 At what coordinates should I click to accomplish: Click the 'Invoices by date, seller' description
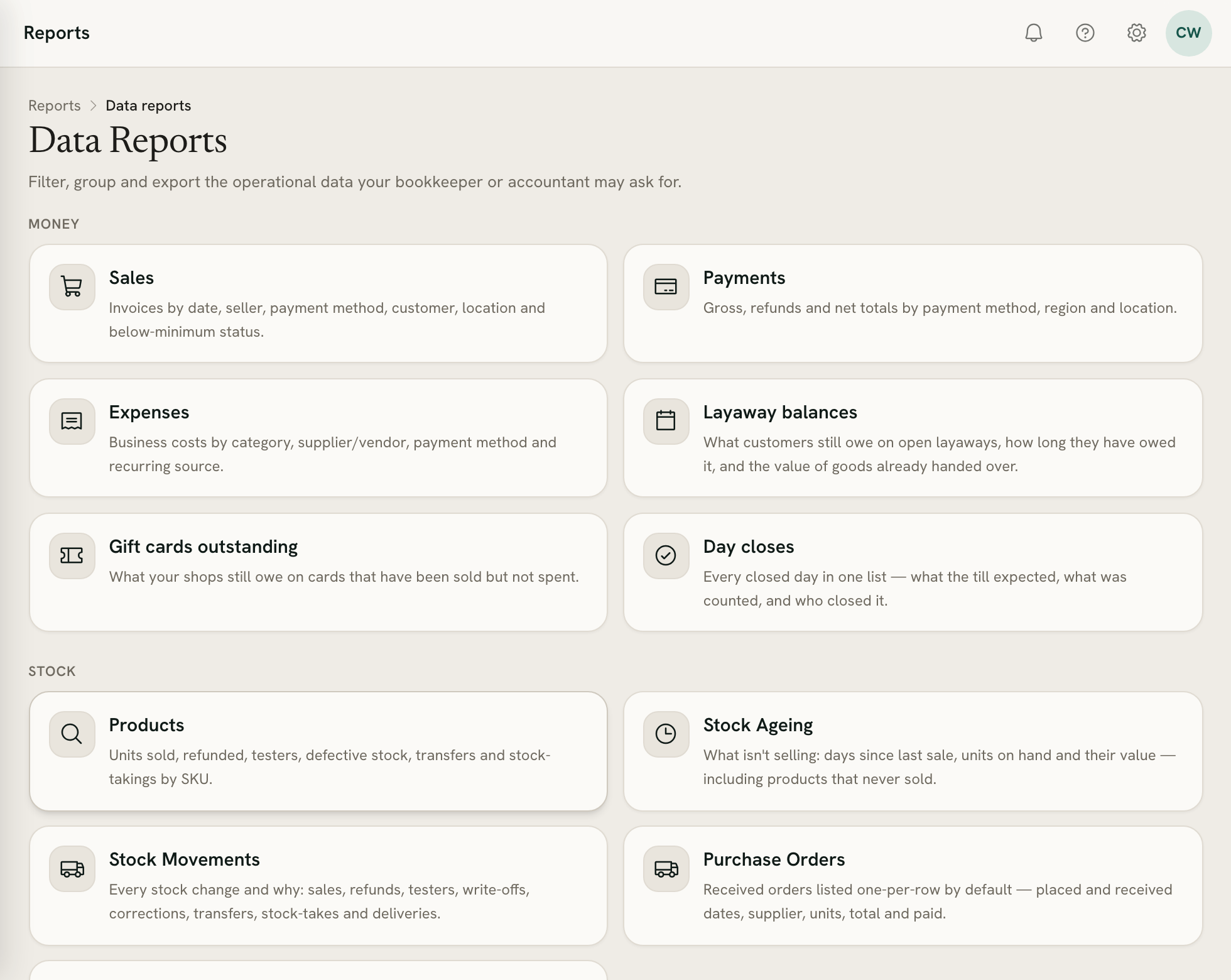click(327, 320)
